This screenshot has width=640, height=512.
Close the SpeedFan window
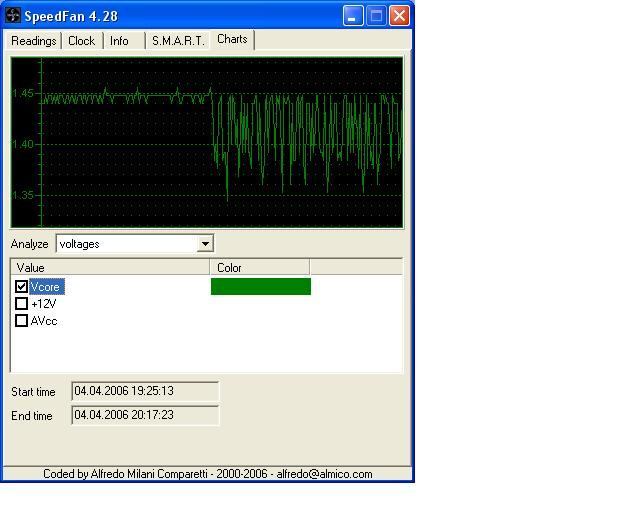click(x=400, y=16)
